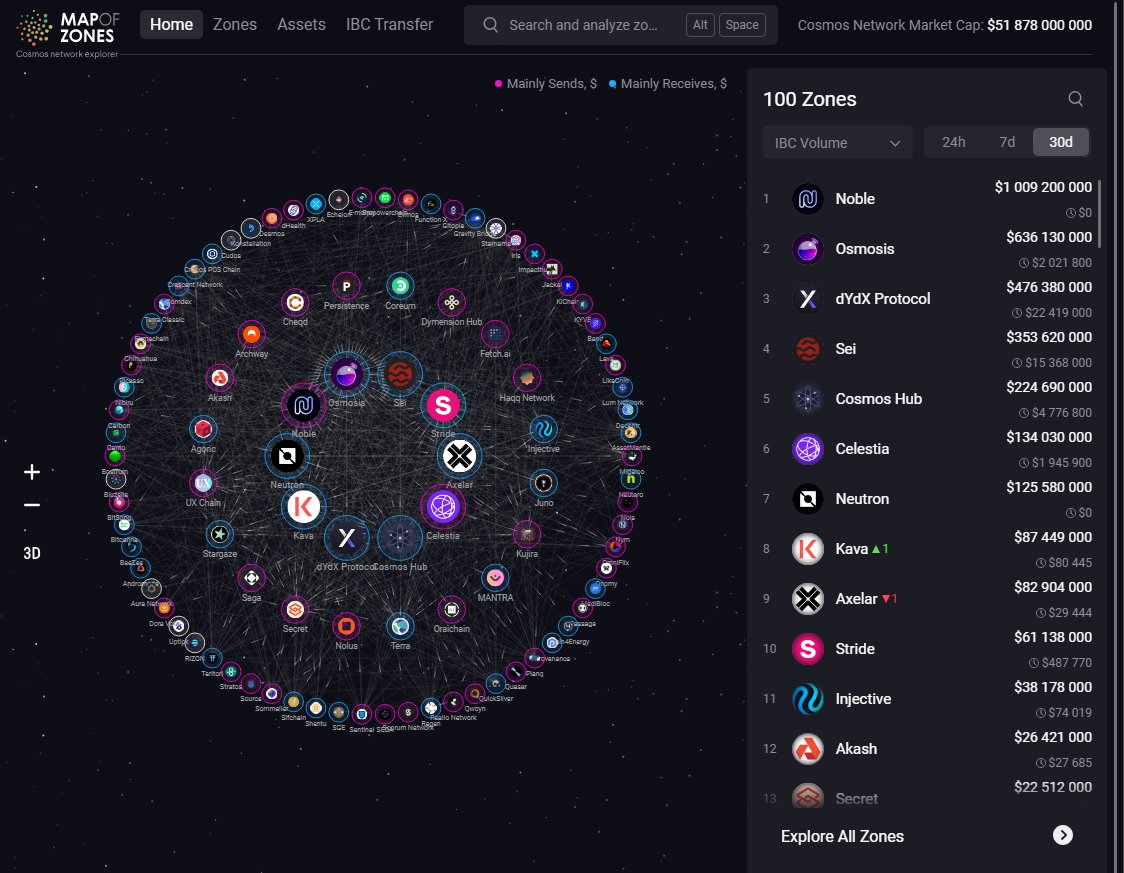Image resolution: width=1124 pixels, height=873 pixels.
Task: Select dYdX Protocol in zones list
Action: point(927,299)
